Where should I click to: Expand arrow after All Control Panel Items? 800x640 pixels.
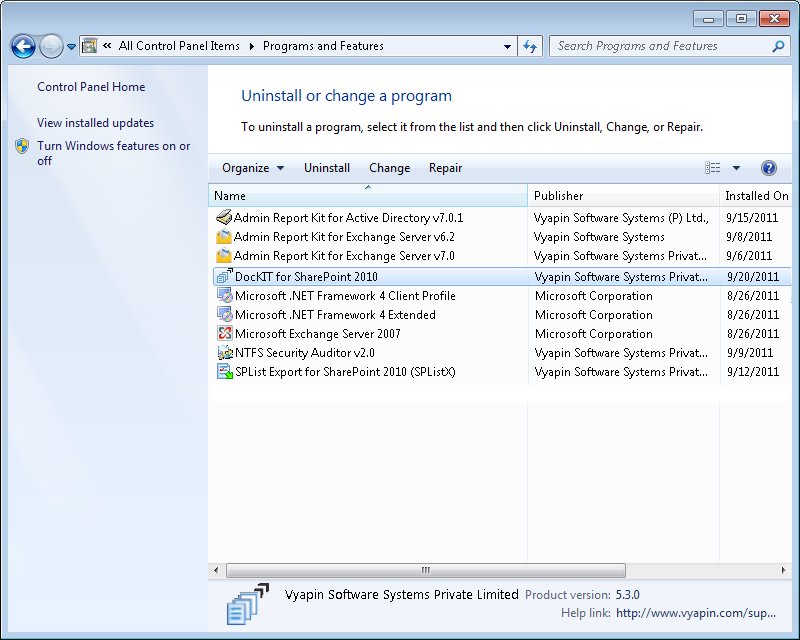coord(252,46)
